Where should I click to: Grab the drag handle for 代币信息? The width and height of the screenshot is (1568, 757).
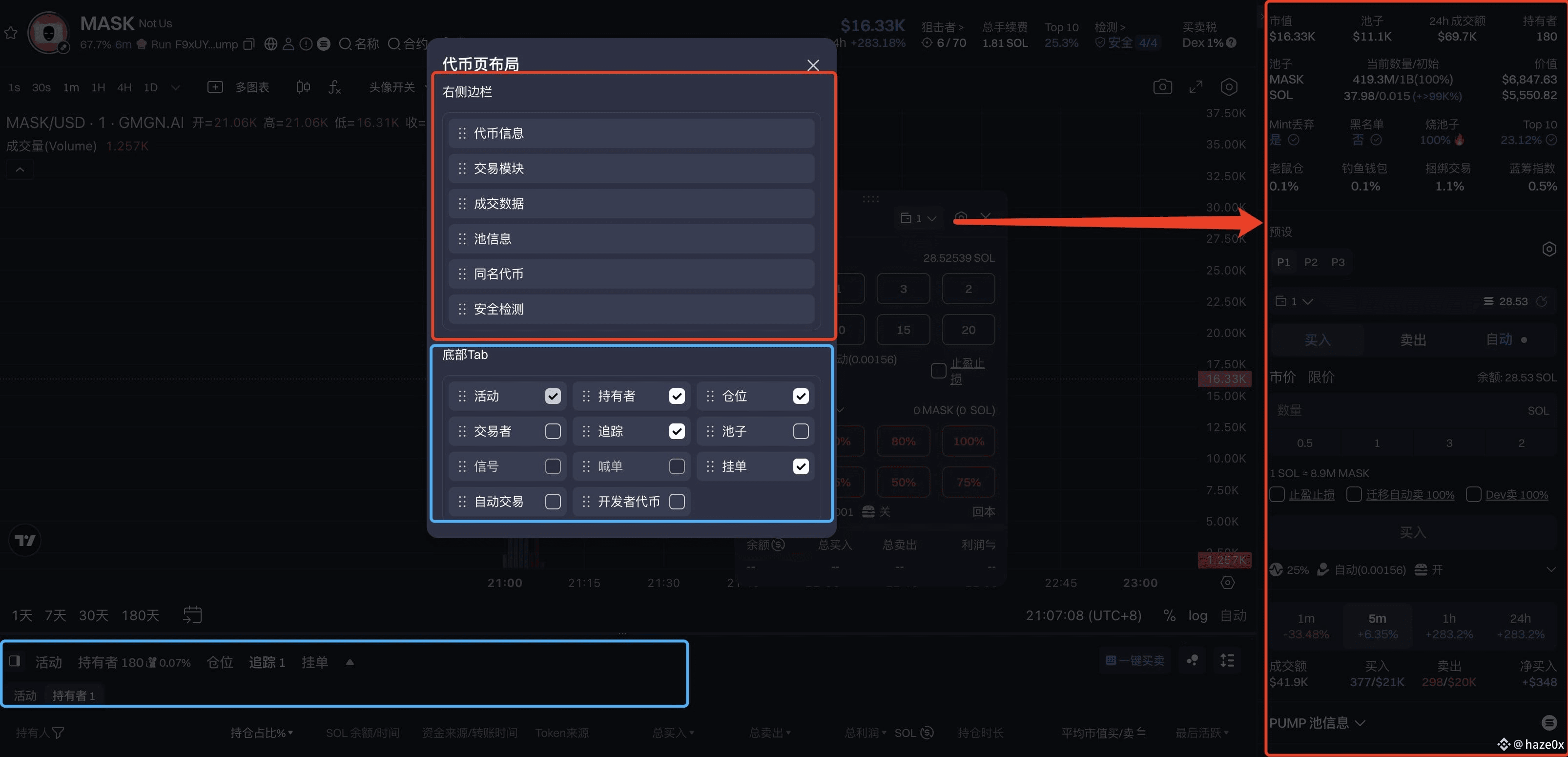(x=462, y=133)
